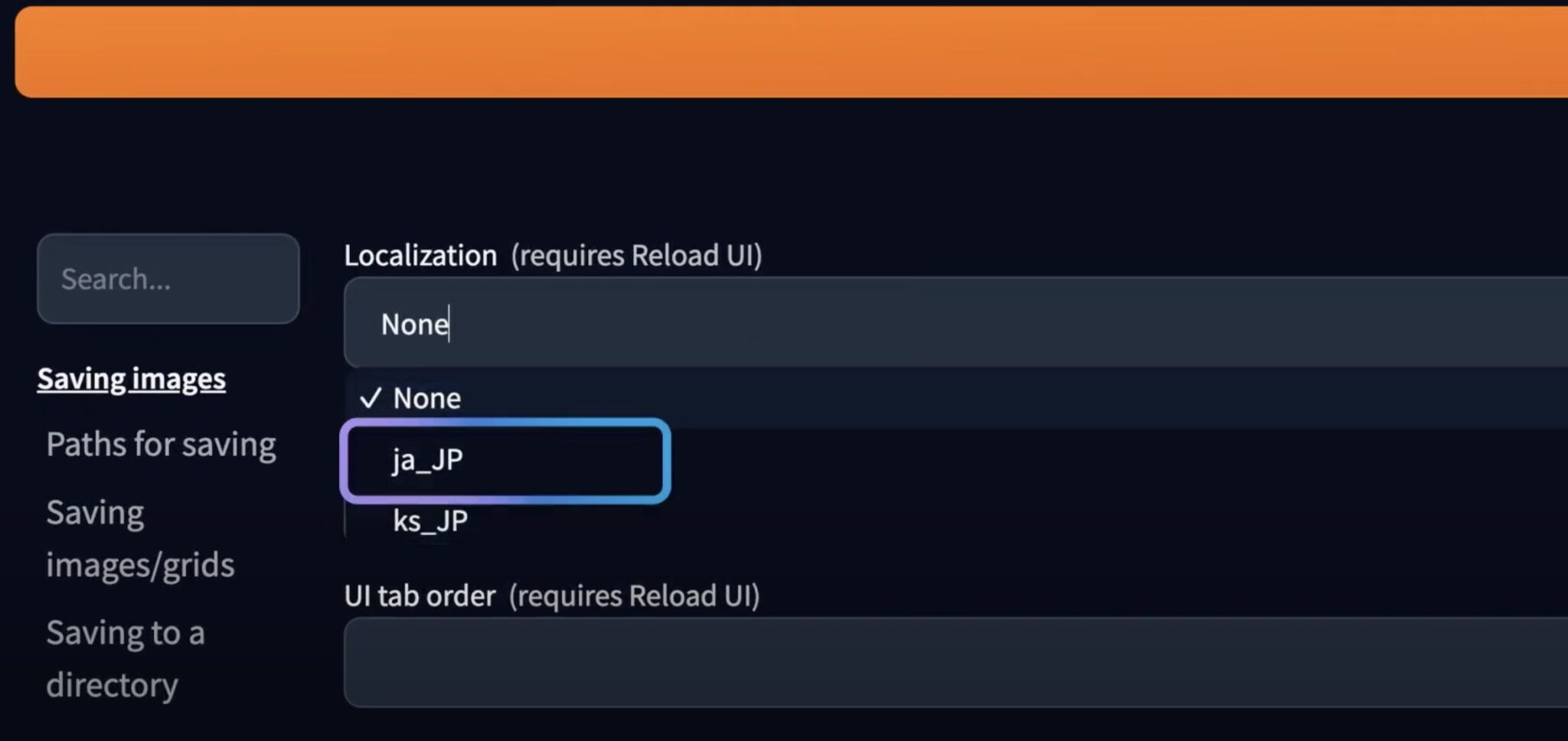This screenshot has width=1568, height=741.
Task: Focus the settings Search box
Action: pyautogui.click(x=168, y=279)
